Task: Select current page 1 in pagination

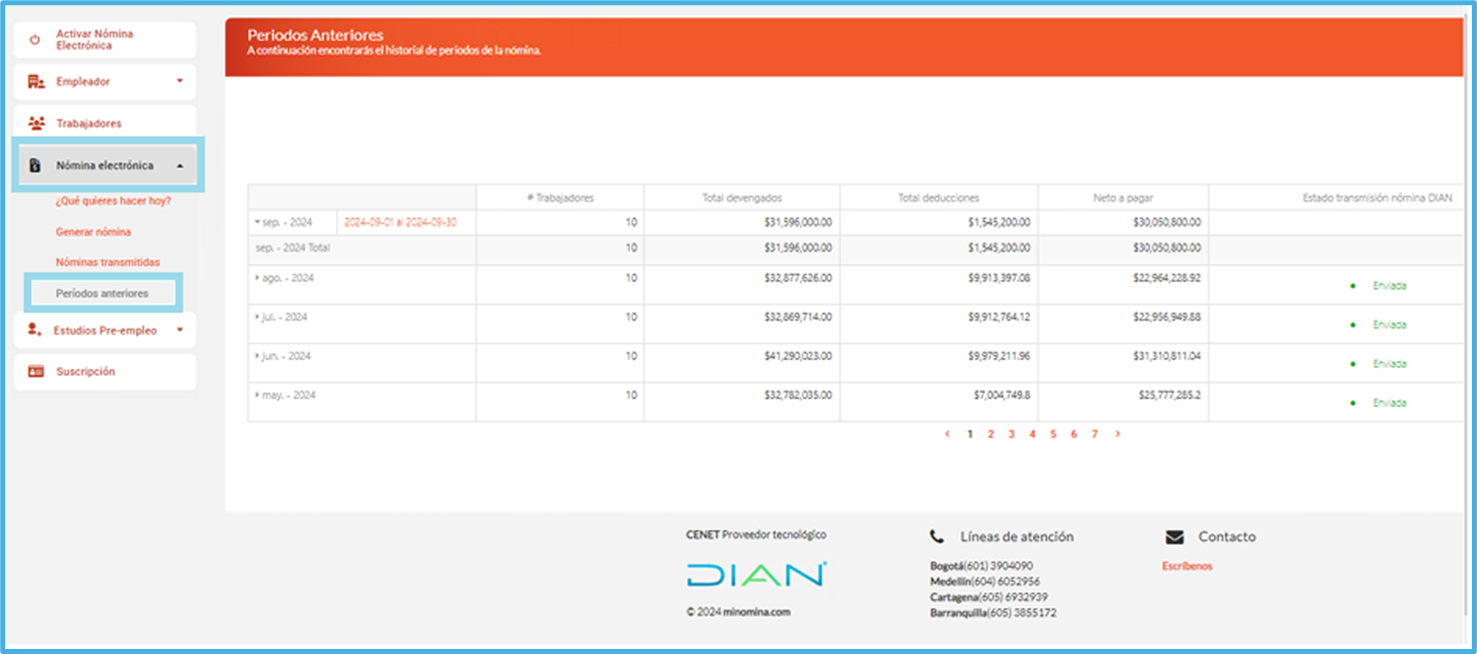Action: pyautogui.click(x=970, y=434)
